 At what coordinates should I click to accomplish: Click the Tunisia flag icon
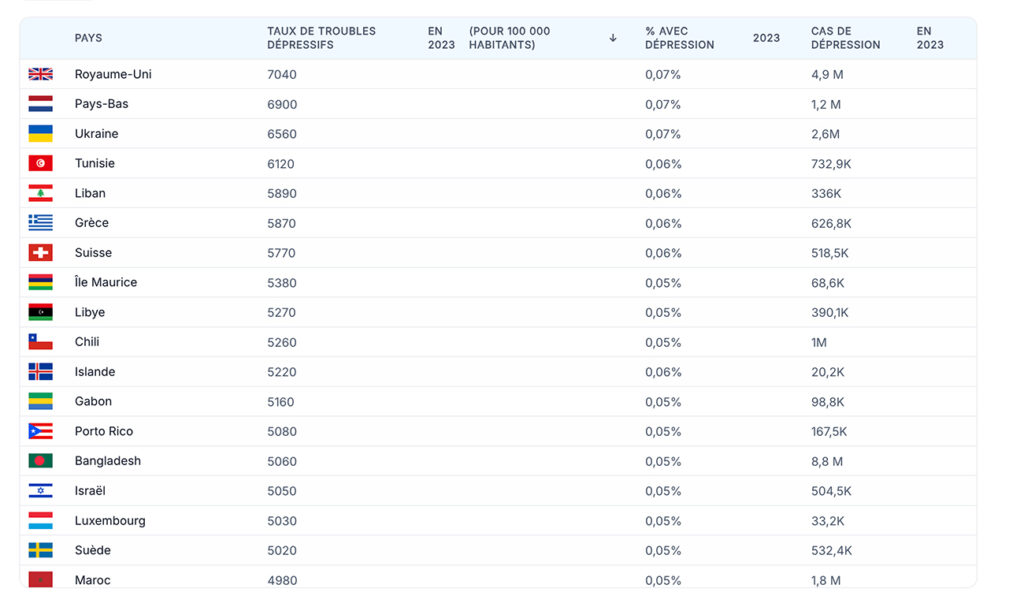tap(40, 163)
